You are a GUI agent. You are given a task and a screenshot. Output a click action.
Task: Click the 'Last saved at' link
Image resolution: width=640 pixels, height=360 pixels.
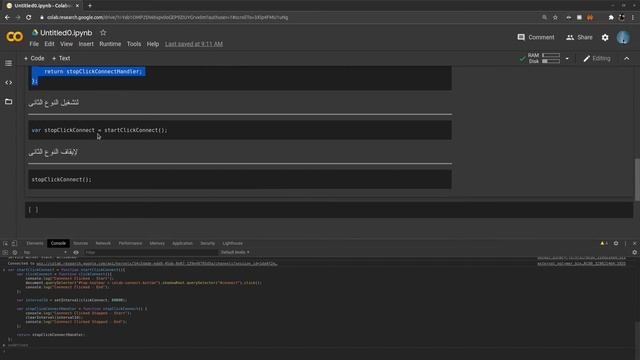tap(194, 44)
